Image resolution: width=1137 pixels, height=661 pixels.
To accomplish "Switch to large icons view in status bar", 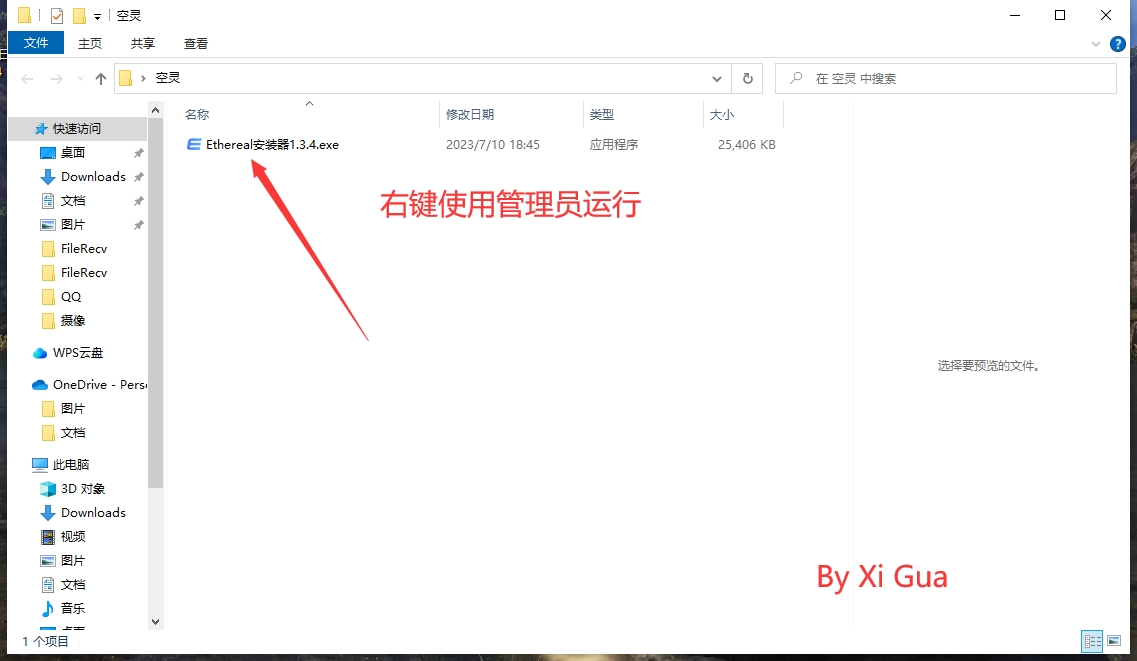I will pyautogui.click(x=1114, y=641).
